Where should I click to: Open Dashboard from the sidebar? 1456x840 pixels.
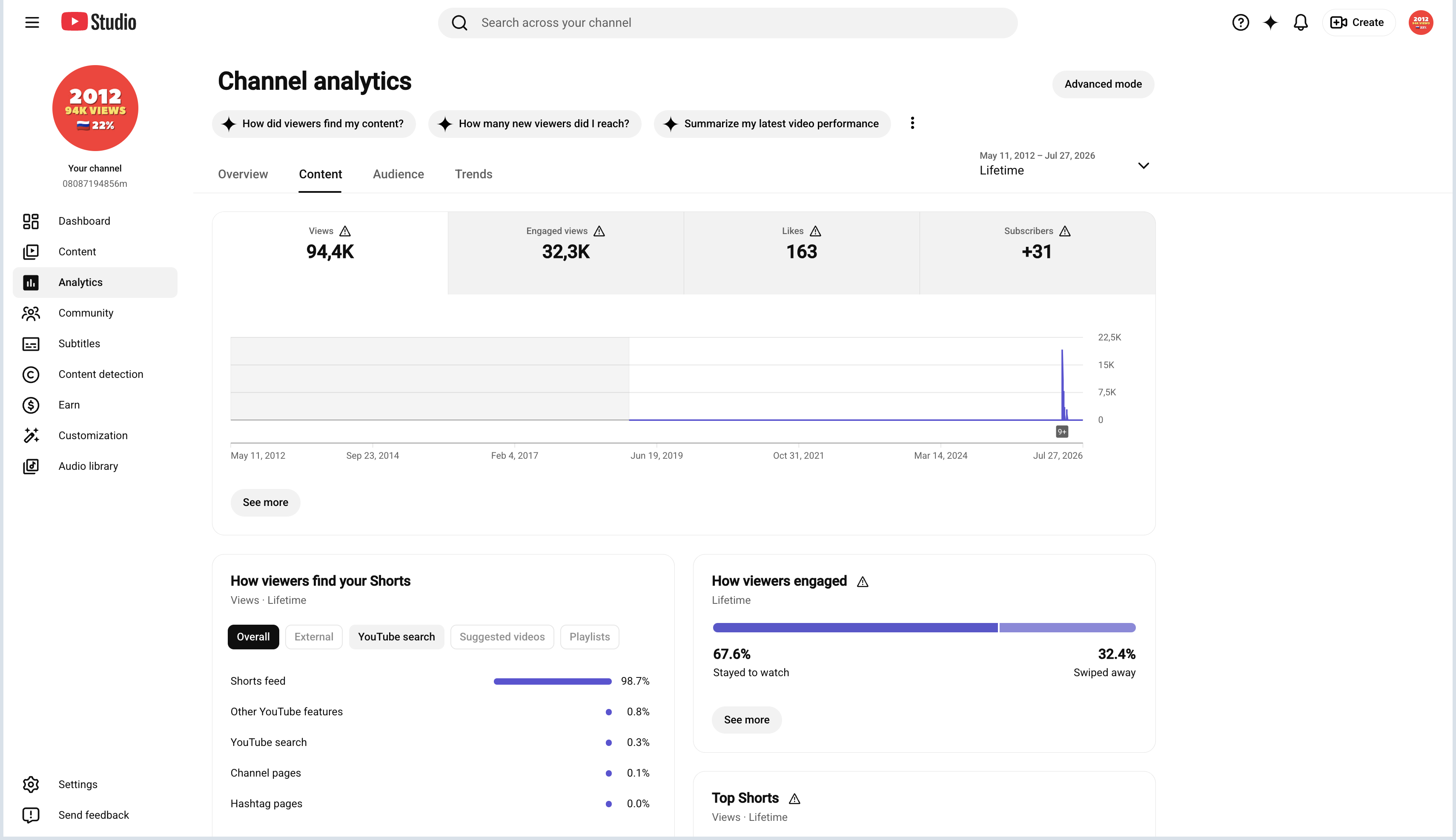point(95,221)
